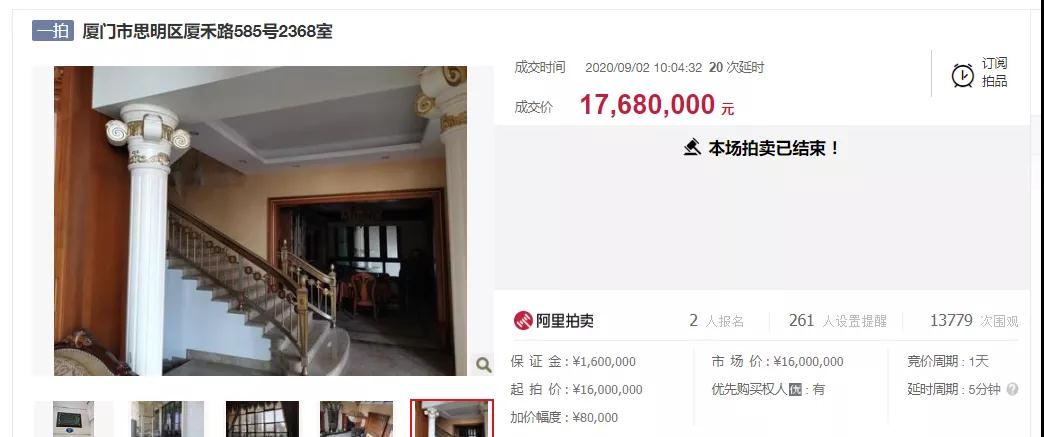1044x437 pixels.
Task: Select the second thumbnail image
Action: (x=167, y=418)
